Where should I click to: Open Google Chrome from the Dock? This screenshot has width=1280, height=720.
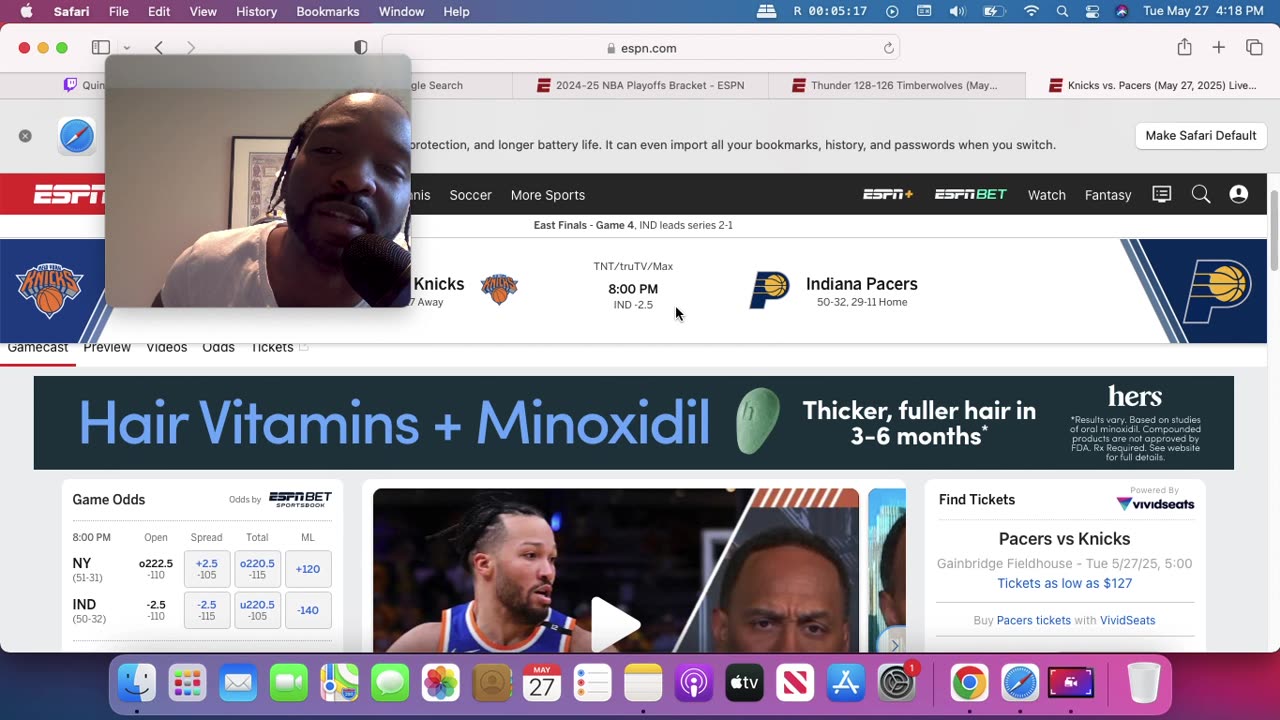click(968, 683)
